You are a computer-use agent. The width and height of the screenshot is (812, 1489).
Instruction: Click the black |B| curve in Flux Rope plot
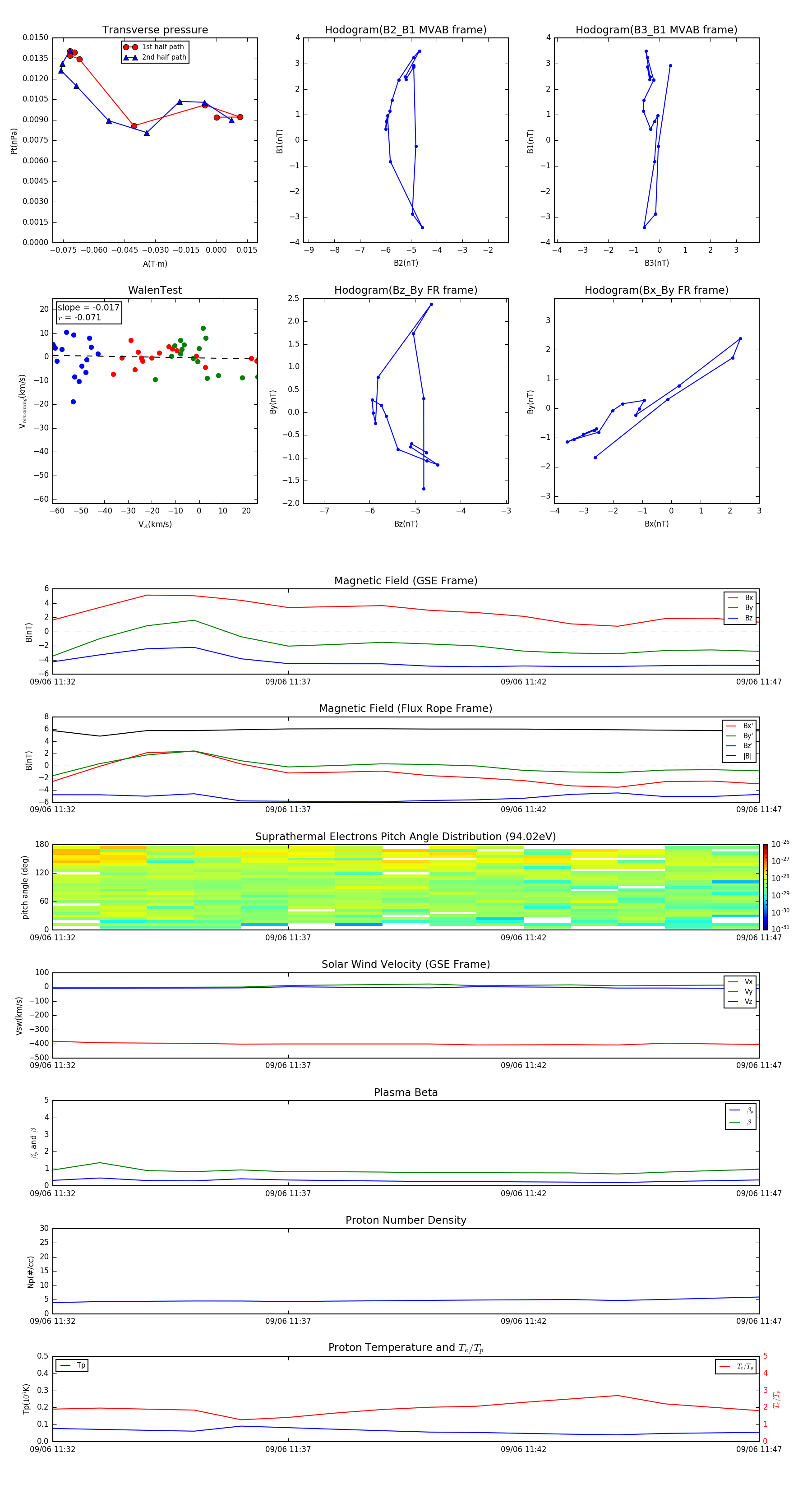click(406, 730)
